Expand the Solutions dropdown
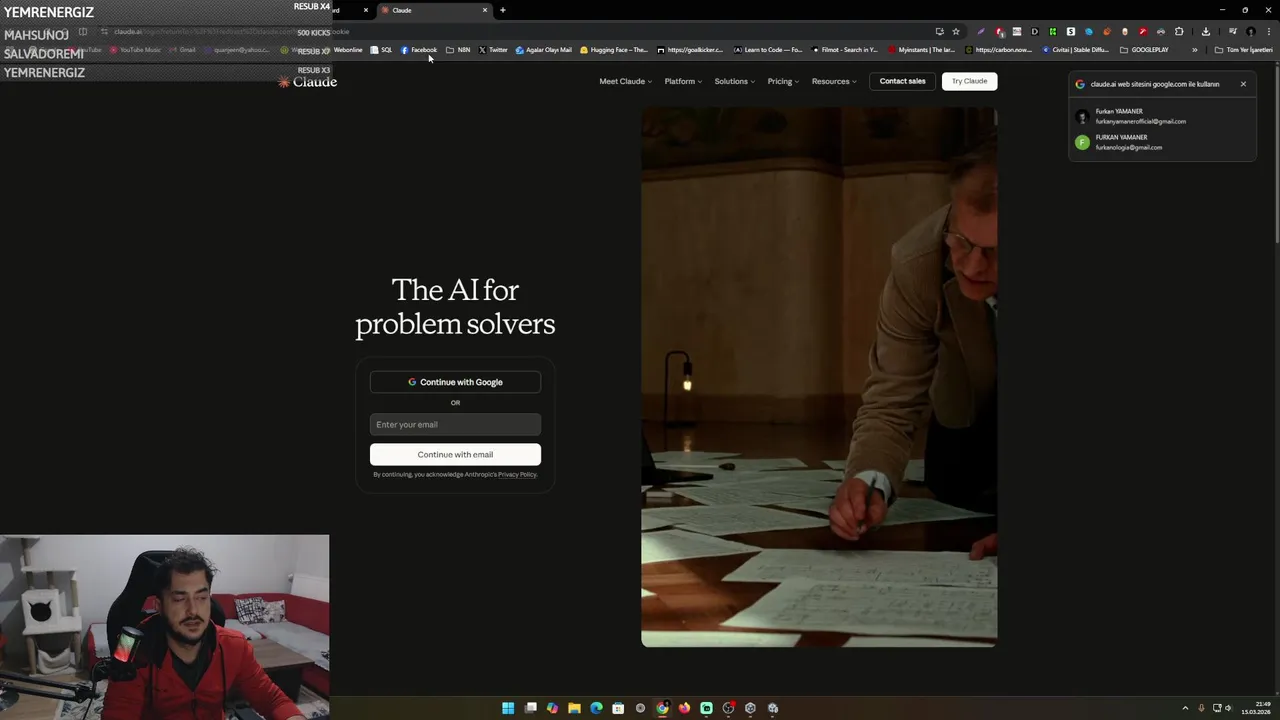 (734, 81)
